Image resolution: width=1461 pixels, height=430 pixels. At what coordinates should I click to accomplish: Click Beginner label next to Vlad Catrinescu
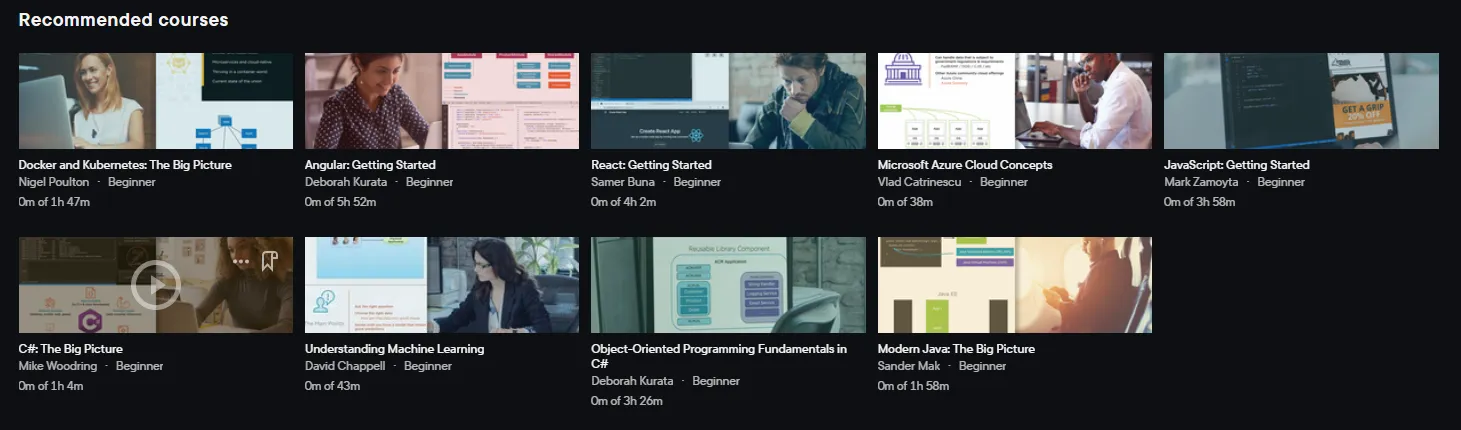(1004, 182)
